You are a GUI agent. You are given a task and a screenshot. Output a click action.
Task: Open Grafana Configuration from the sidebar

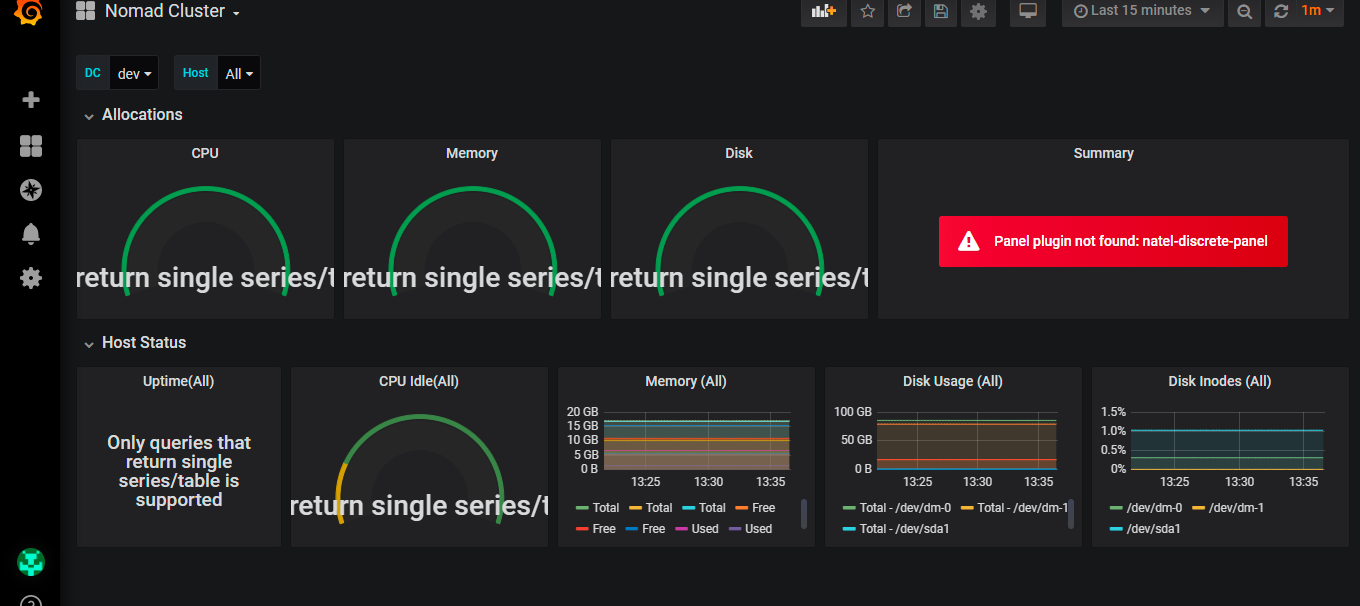[x=30, y=278]
